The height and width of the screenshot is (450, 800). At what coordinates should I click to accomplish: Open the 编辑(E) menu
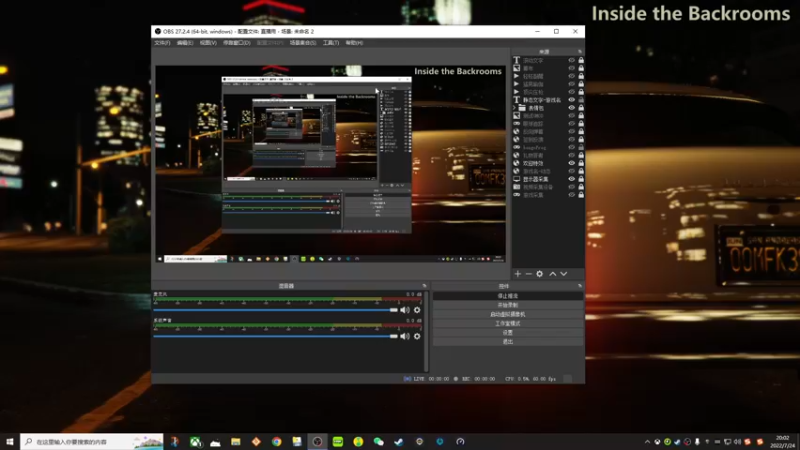click(185, 43)
